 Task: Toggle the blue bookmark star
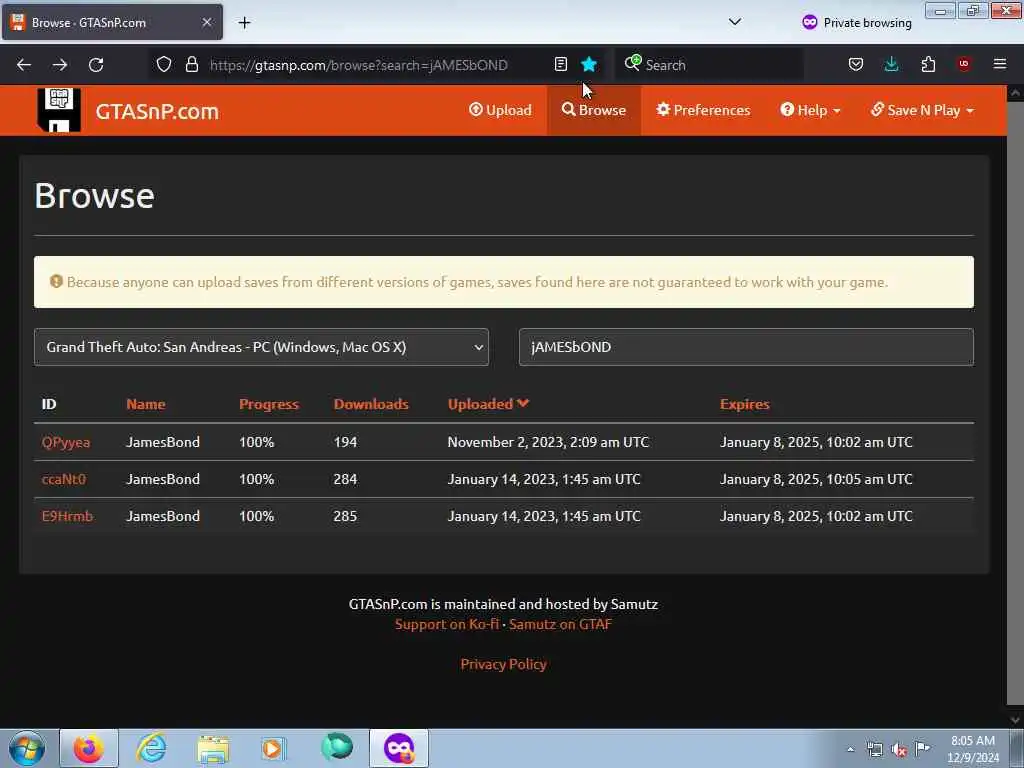[x=588, y=64]
